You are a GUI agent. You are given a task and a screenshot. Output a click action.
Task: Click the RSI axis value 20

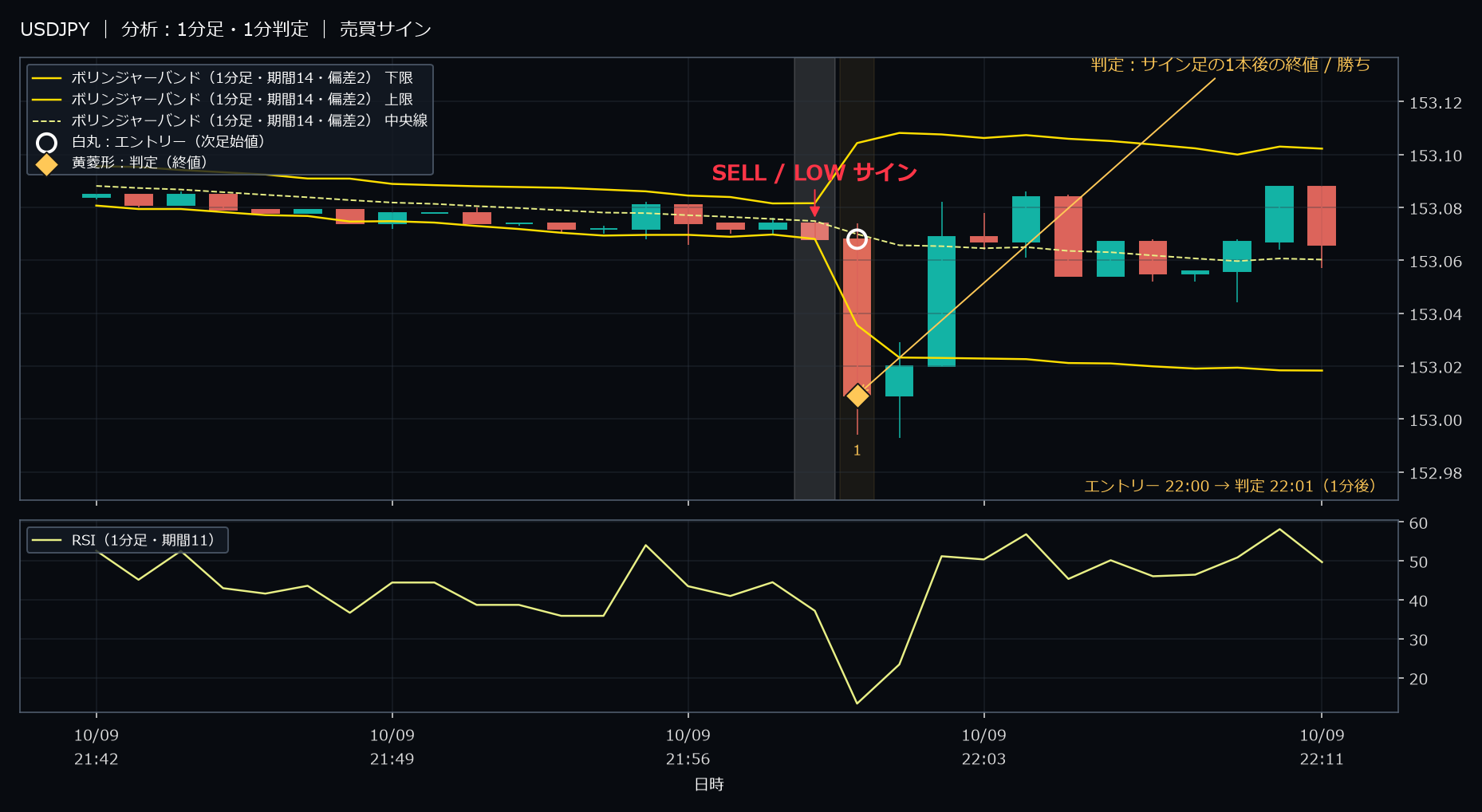(x=1419, y=680)
